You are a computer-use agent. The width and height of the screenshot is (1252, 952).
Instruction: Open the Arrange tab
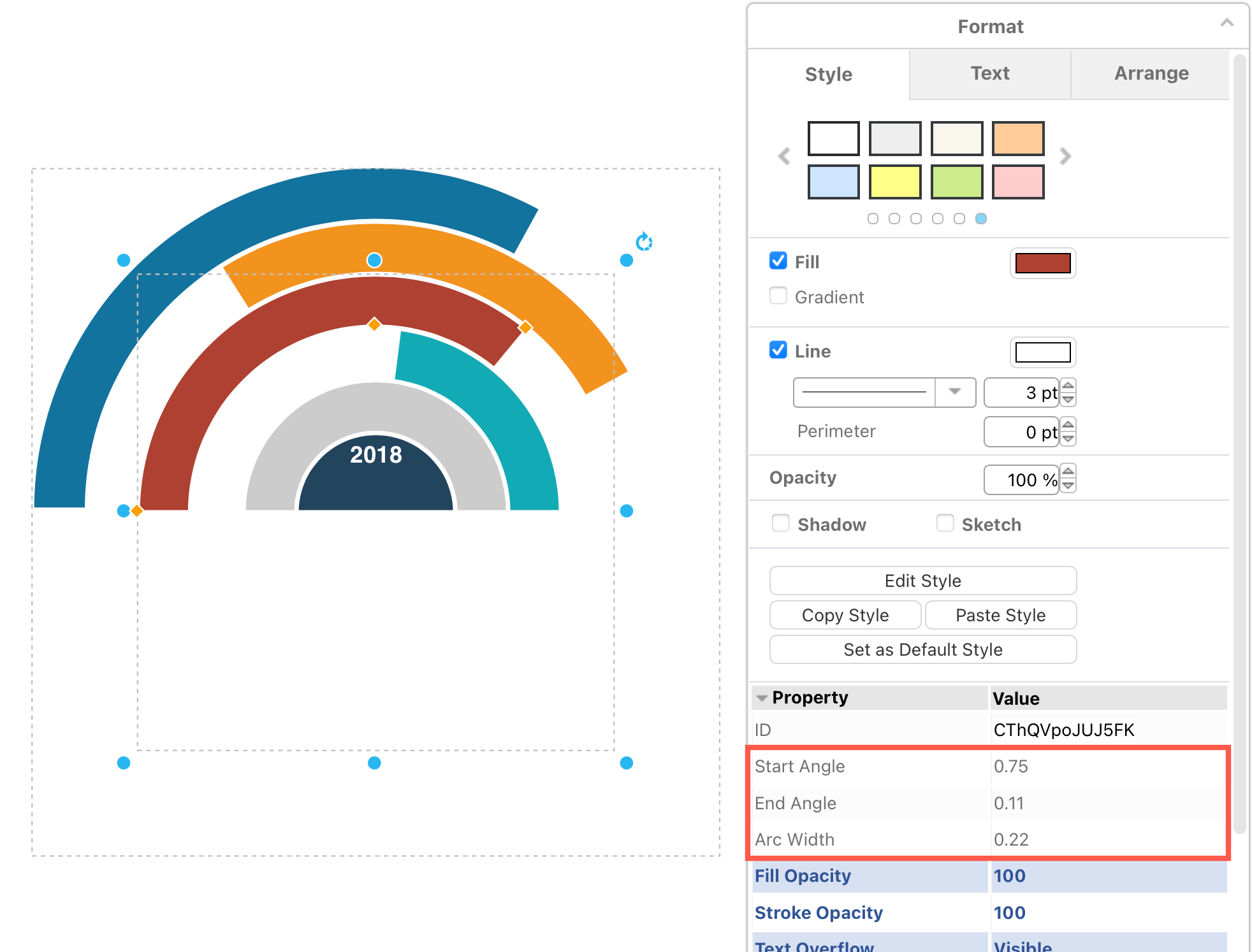1151,74
